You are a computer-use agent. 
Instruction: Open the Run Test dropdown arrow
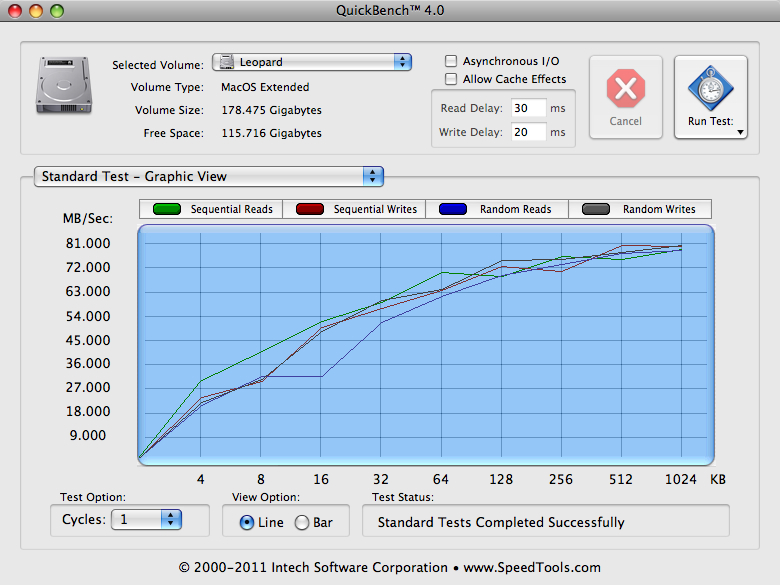coord(740,132)
